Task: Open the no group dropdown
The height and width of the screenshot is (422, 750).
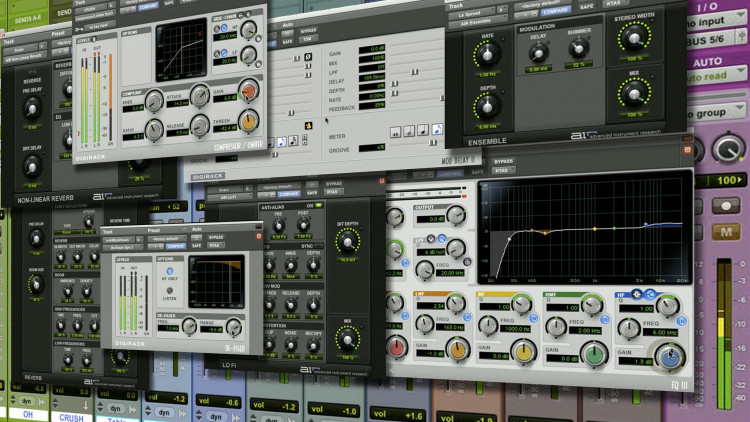Action: pos(717,113)
